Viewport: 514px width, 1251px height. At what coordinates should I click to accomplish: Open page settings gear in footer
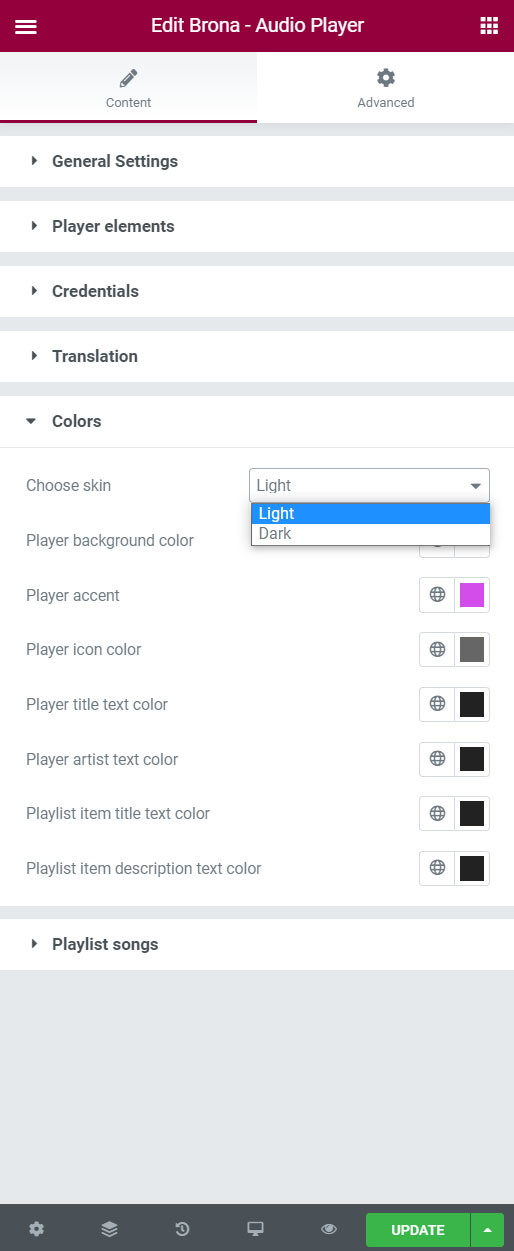tap(37, 1229)
